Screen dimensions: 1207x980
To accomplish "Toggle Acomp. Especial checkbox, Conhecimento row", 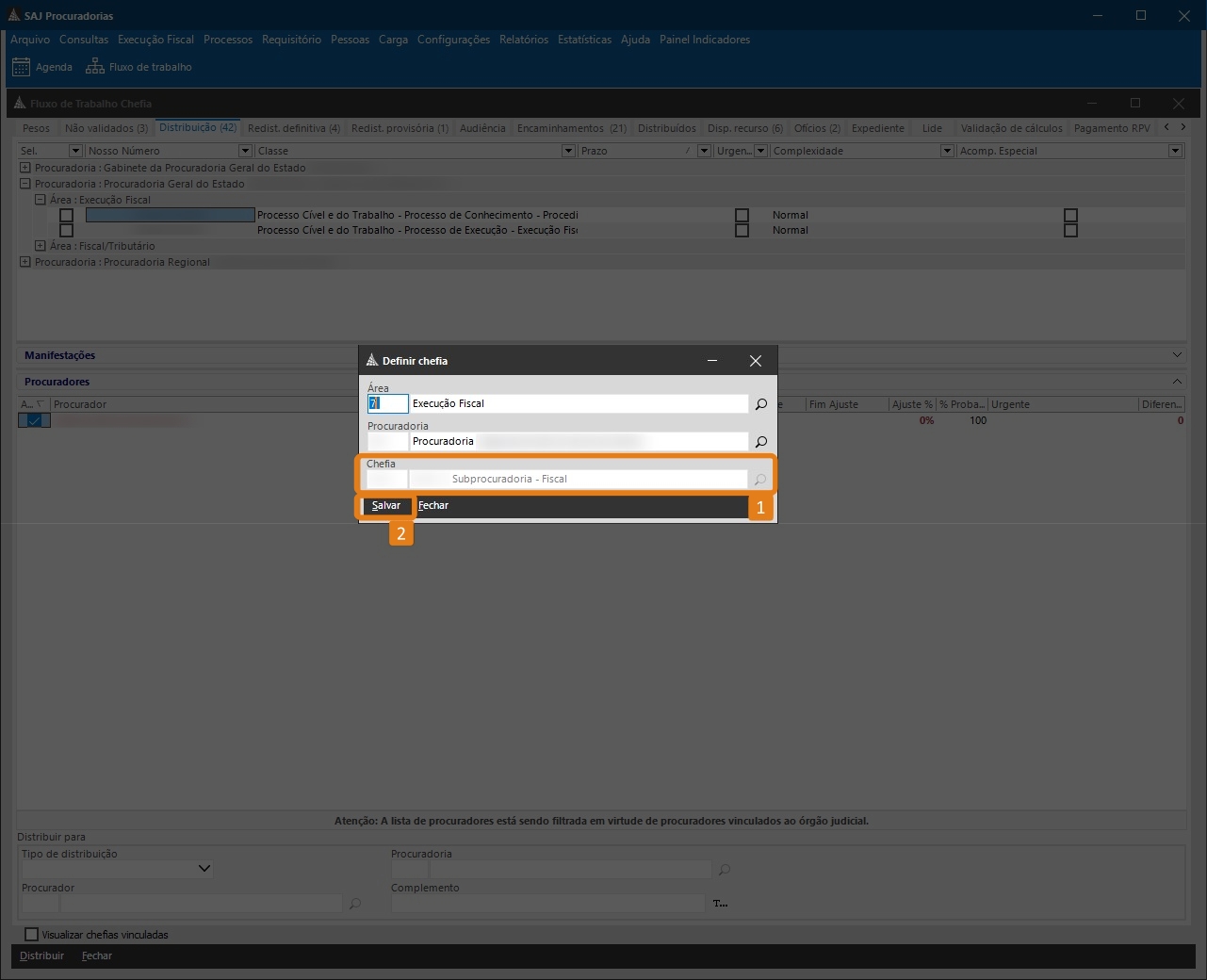I will tap(1070, 216).
